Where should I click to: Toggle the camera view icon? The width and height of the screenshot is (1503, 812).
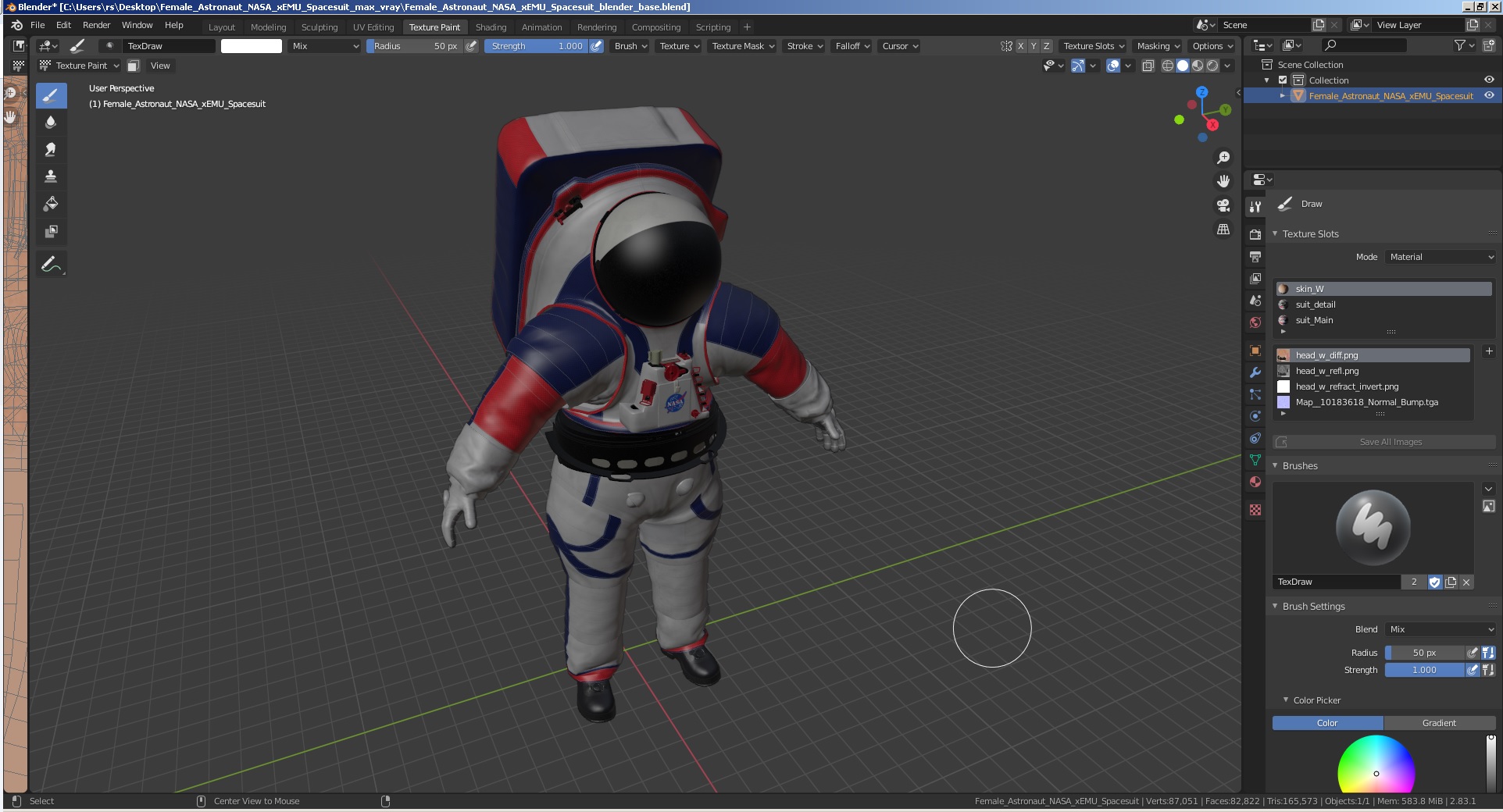(x=1223, y=205)
